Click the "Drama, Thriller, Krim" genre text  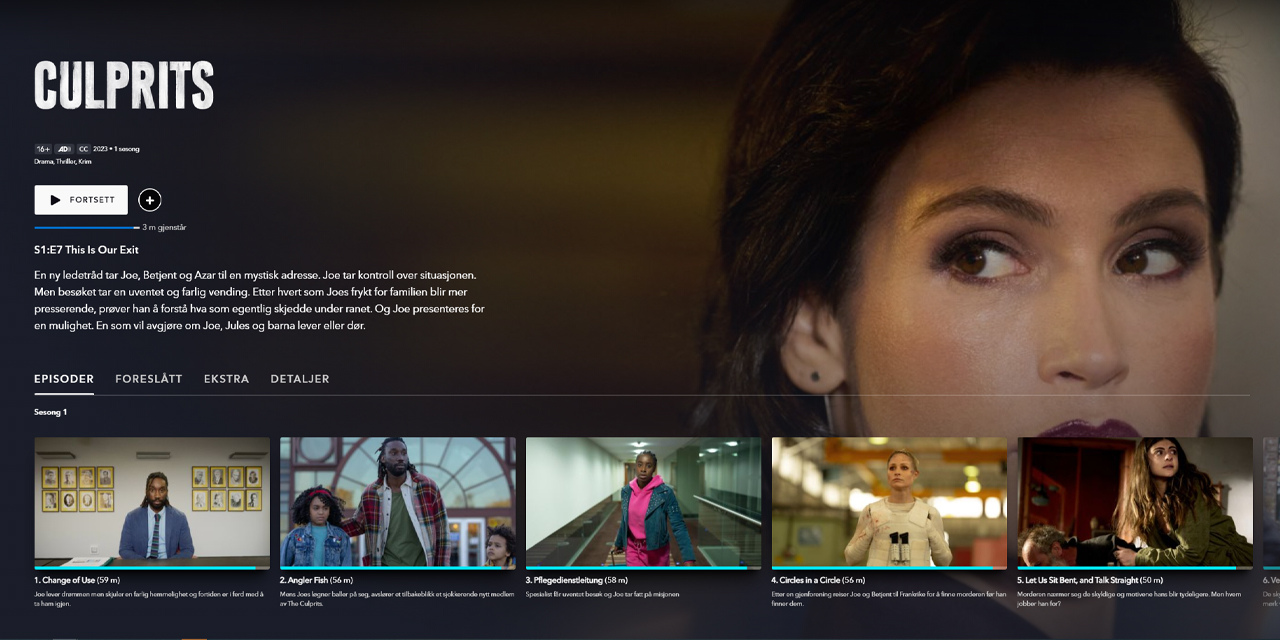(63, 161)
